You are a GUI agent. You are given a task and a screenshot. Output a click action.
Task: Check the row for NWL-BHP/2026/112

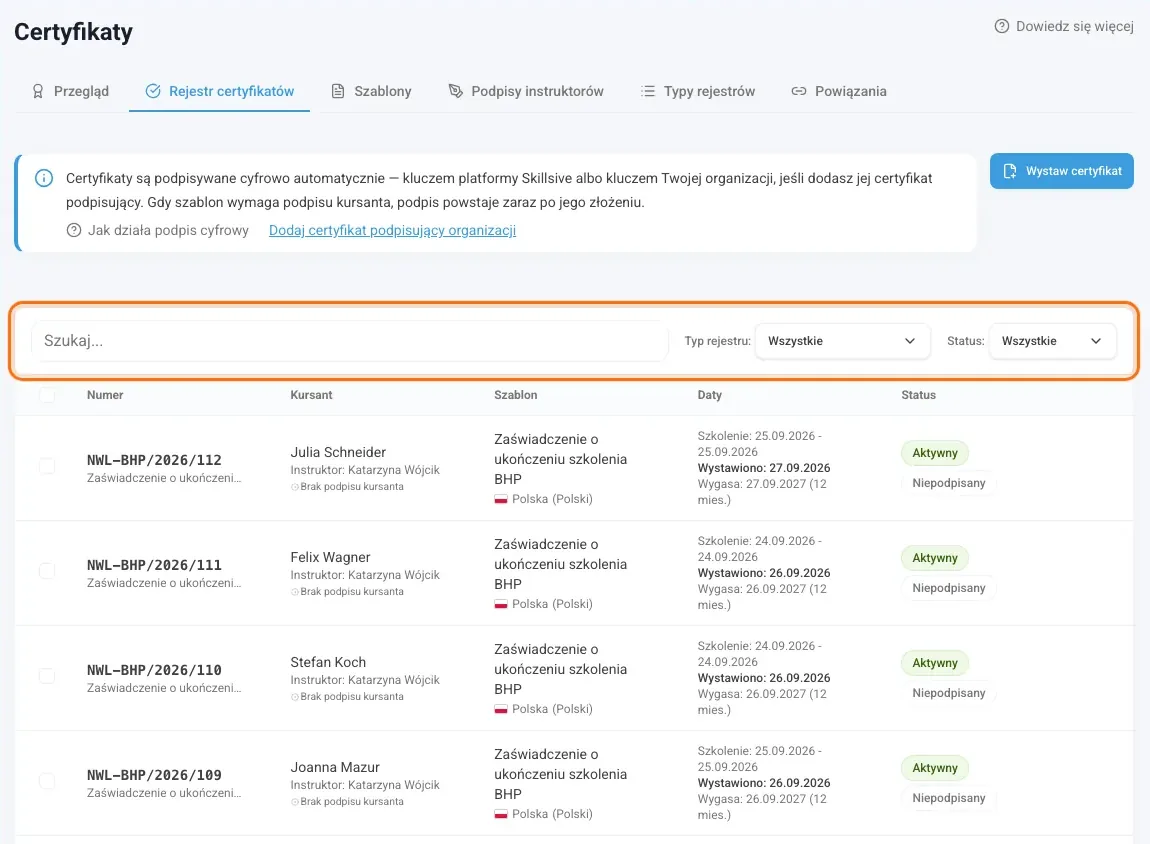click(x=47, y=466)
